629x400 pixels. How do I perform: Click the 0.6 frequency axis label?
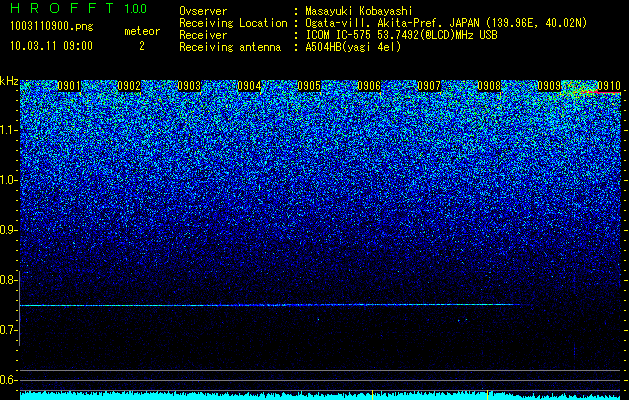(x=9, y=380)
